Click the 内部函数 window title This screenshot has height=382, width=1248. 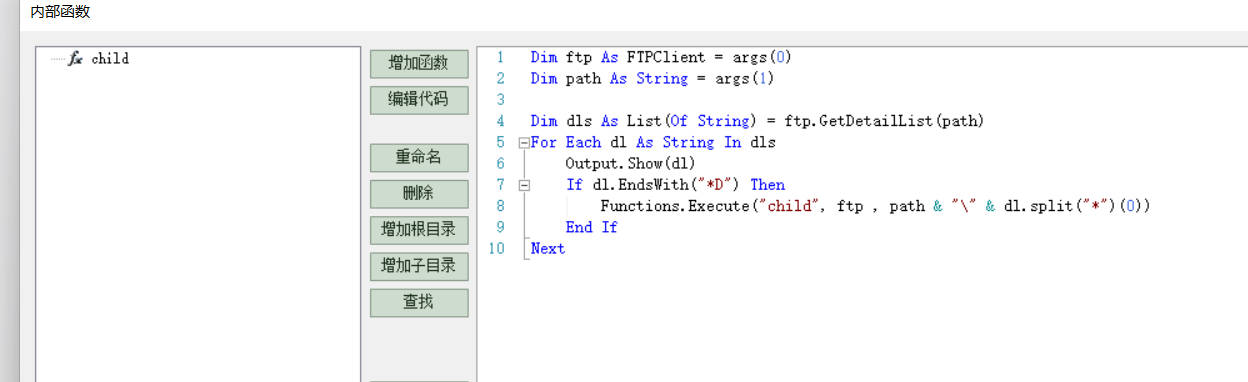click(59, 12)
